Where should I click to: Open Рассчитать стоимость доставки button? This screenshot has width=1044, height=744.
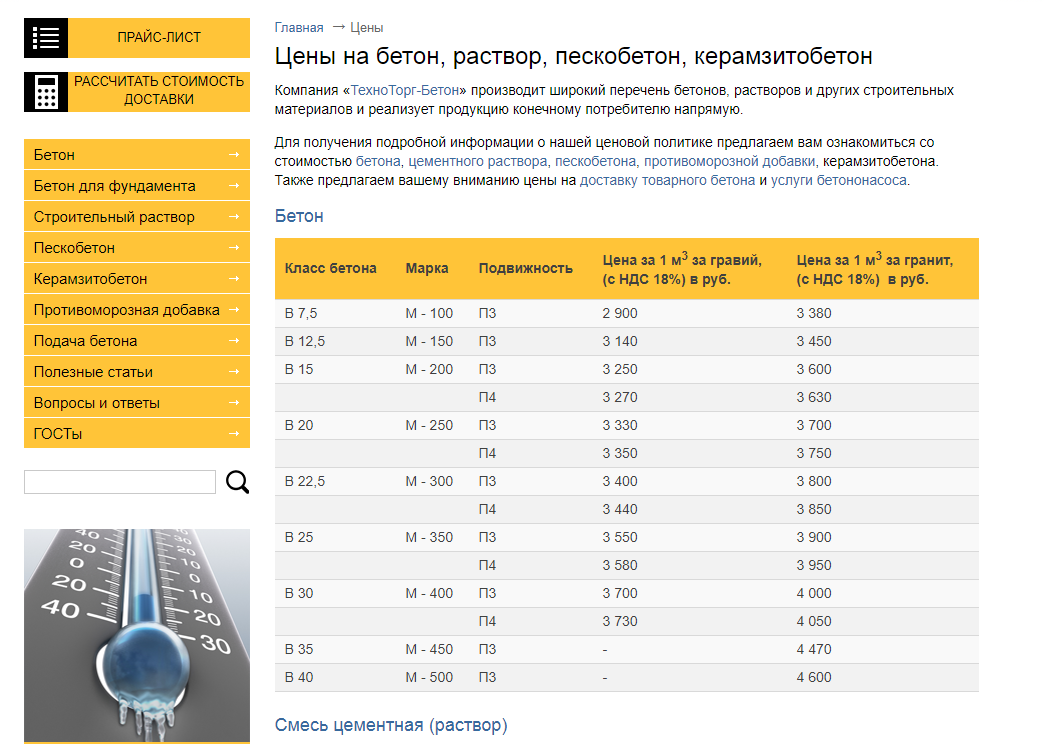[x=158, y=91]
